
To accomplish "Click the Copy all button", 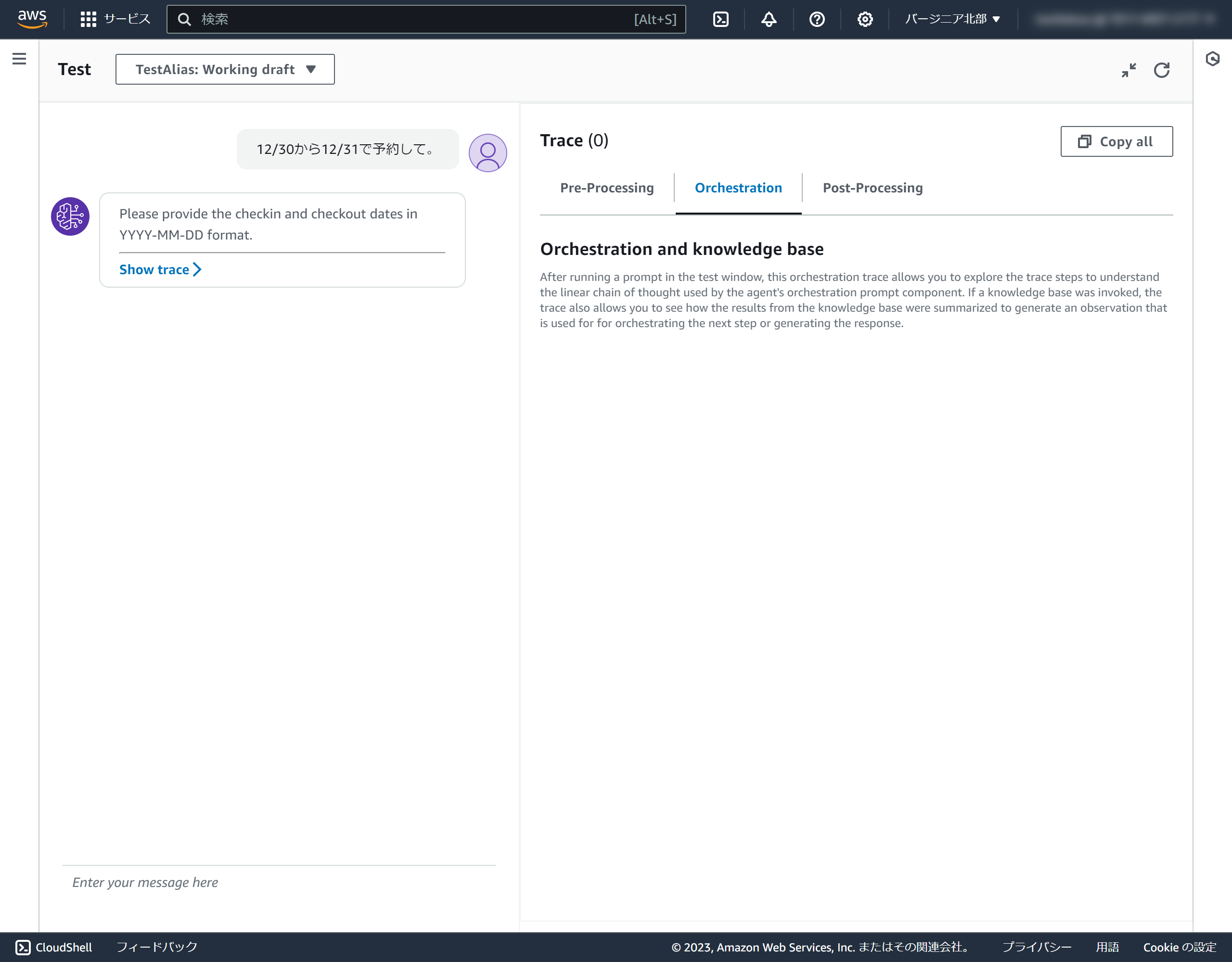I will click(1116, 141).
